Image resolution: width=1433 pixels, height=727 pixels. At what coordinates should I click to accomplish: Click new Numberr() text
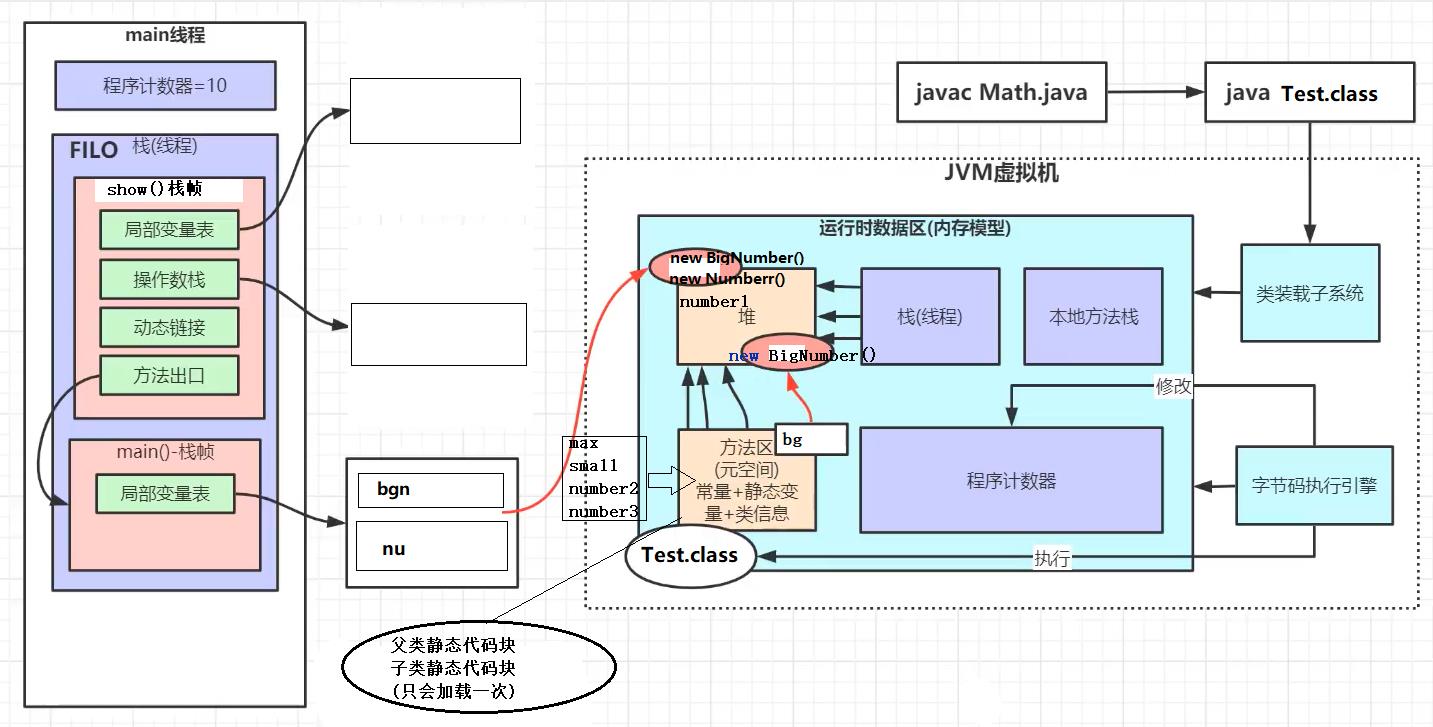coord(727,279)
